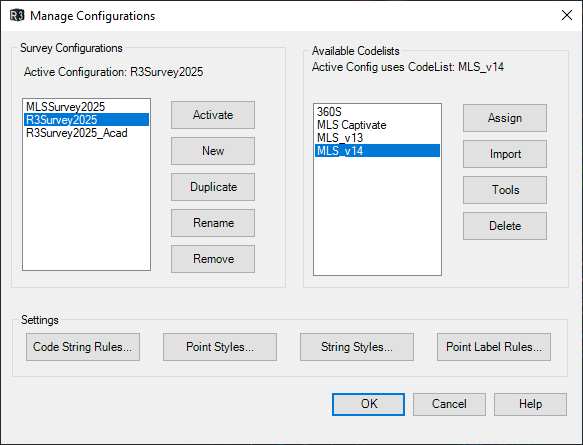Image resolution: width=583 pixels, height=445 pixels.
Task: Open codelist Tools
Action: click(505, 190)
